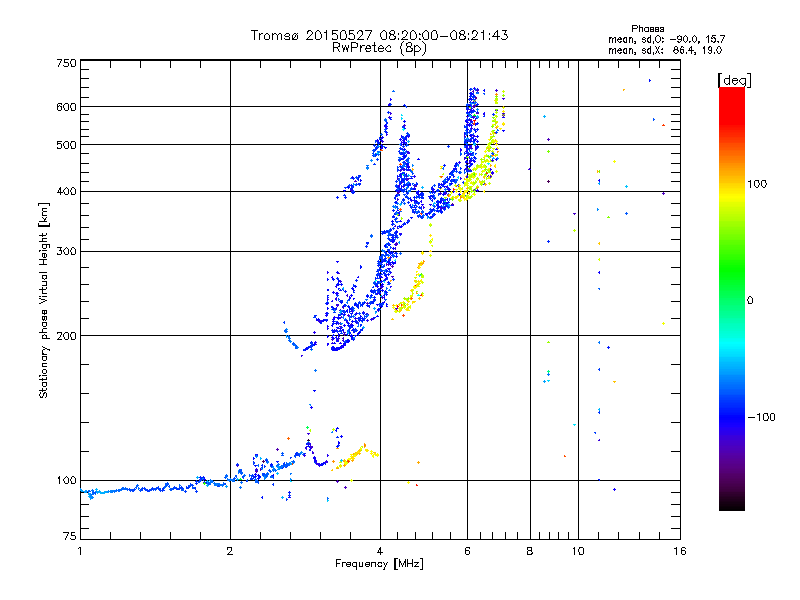The image size is (800, 600).
Task: Click the '6' frequency axis label
Action: pyautogui.click(x=467, y=551)
